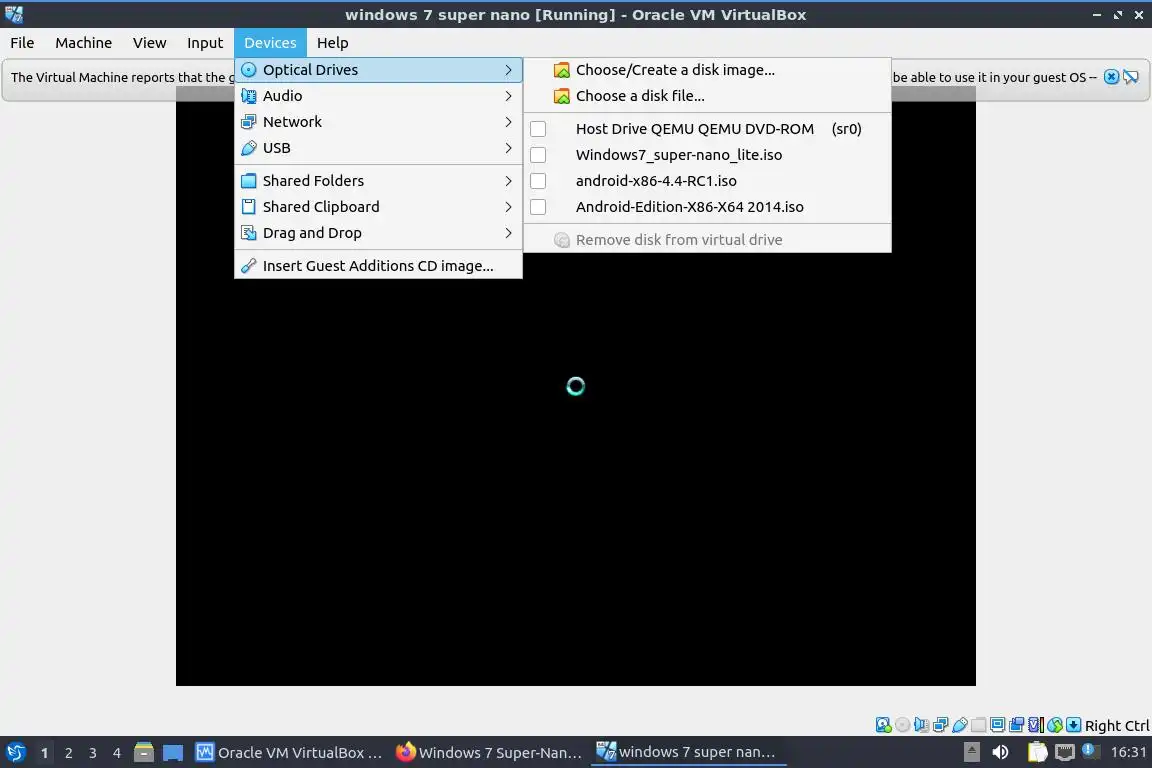The image size is (1152, 768).
Task: Switch to workspace 3
Action: [93, 753]
